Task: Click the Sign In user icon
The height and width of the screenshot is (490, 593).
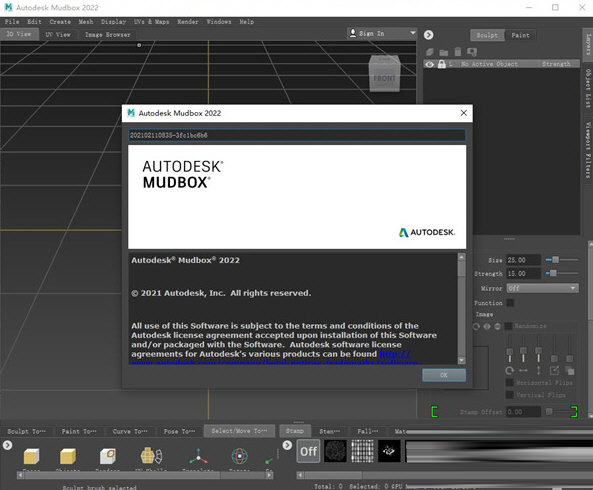Action: [x=352, y=33]
